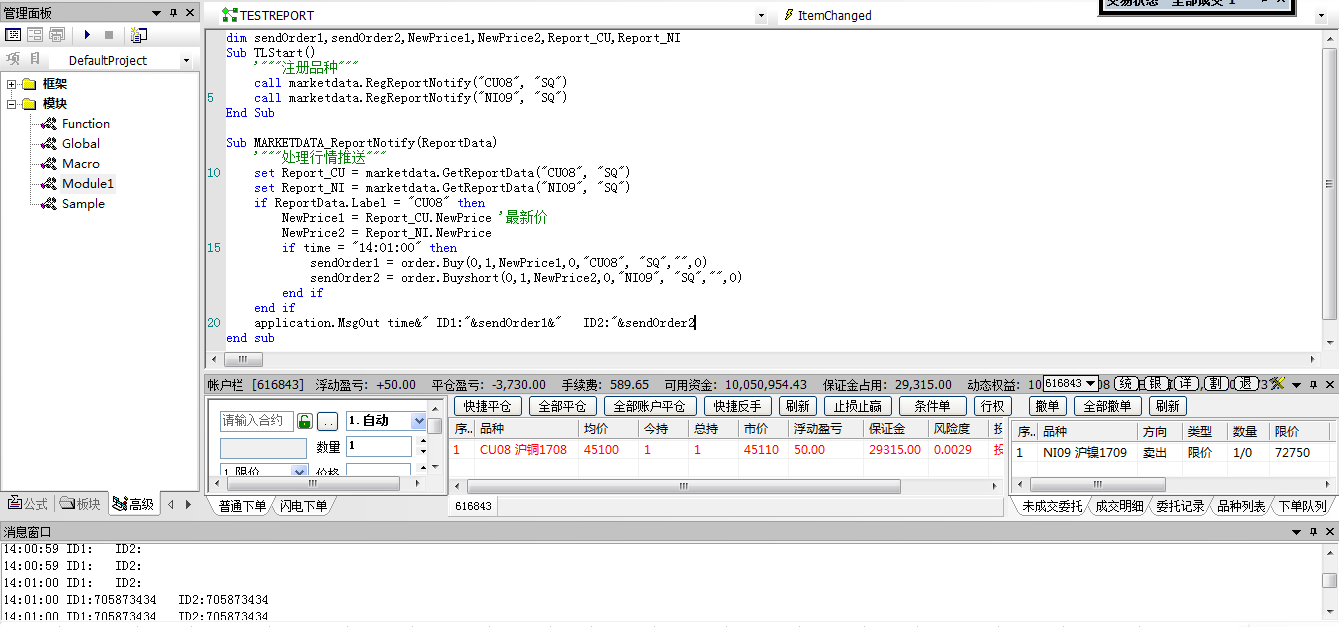Click the ItemChanged lightning icon

pyautogui.click(x=789, y=16)
